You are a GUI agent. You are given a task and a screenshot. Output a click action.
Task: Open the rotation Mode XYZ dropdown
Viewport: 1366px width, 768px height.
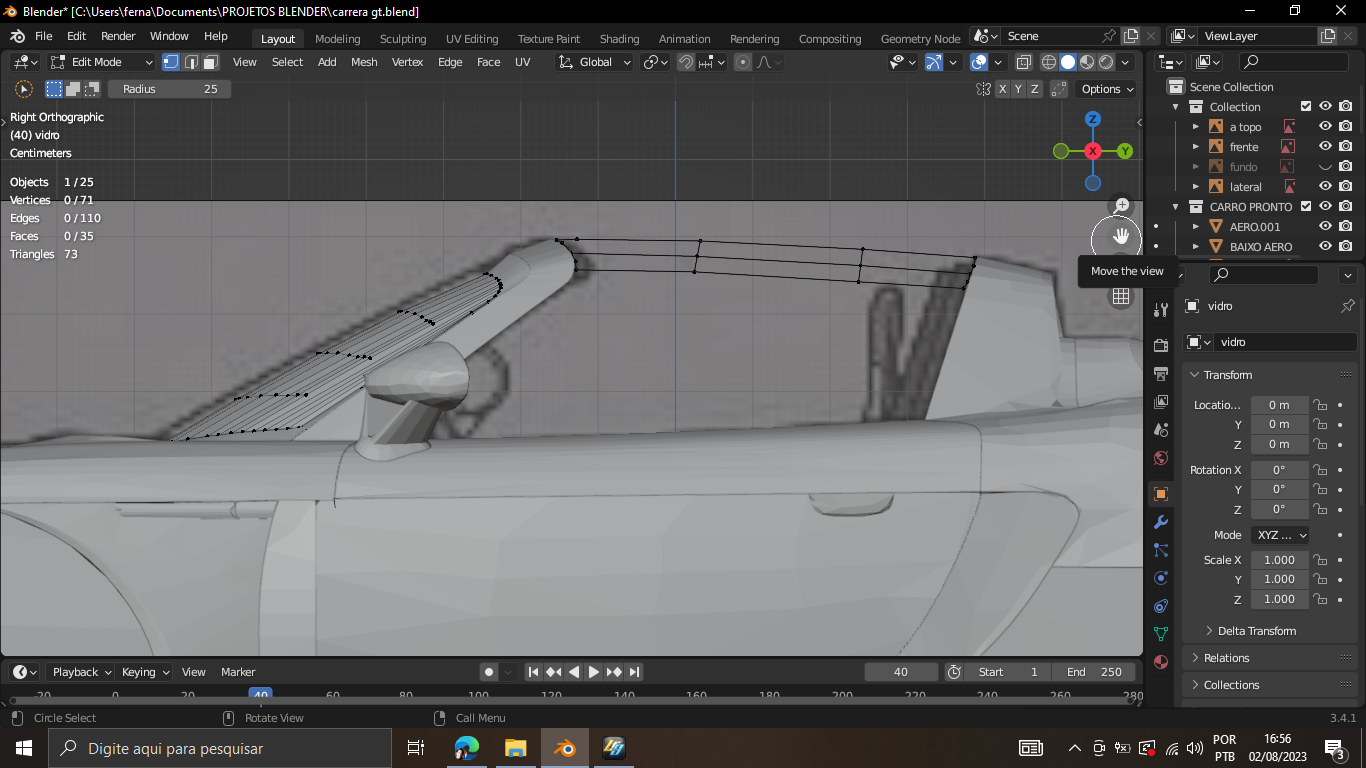pyautogui.click(x=1280, y=535)
